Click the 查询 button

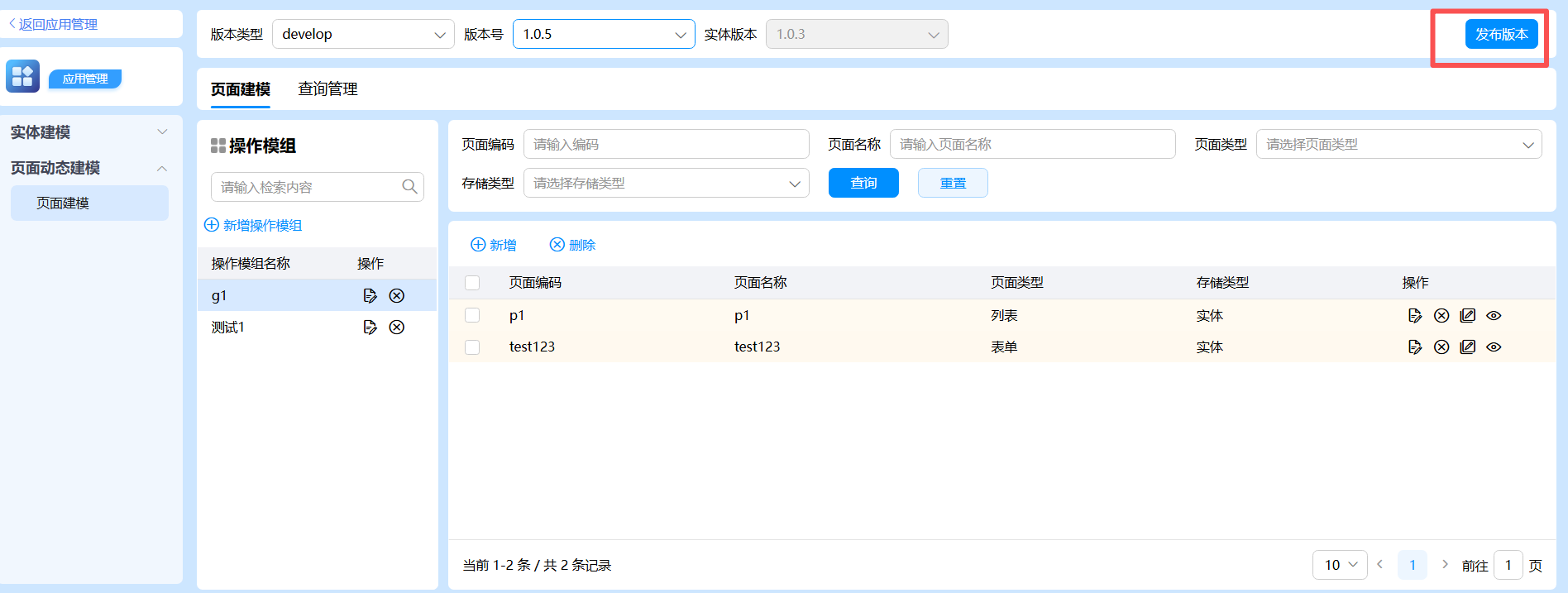click(x=863, y=183)
